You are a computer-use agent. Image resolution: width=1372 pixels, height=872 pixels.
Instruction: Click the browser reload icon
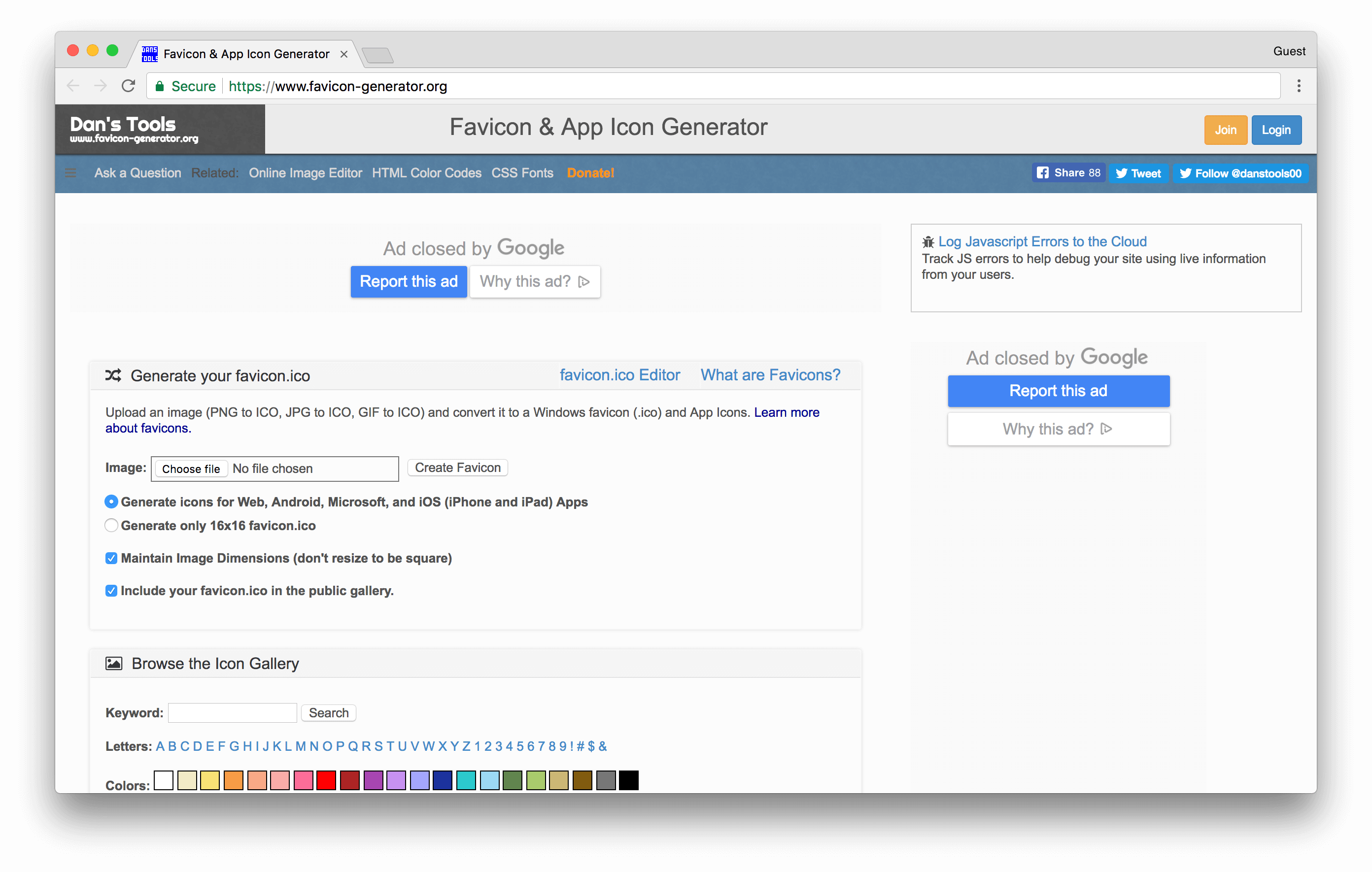coord(129,86)
